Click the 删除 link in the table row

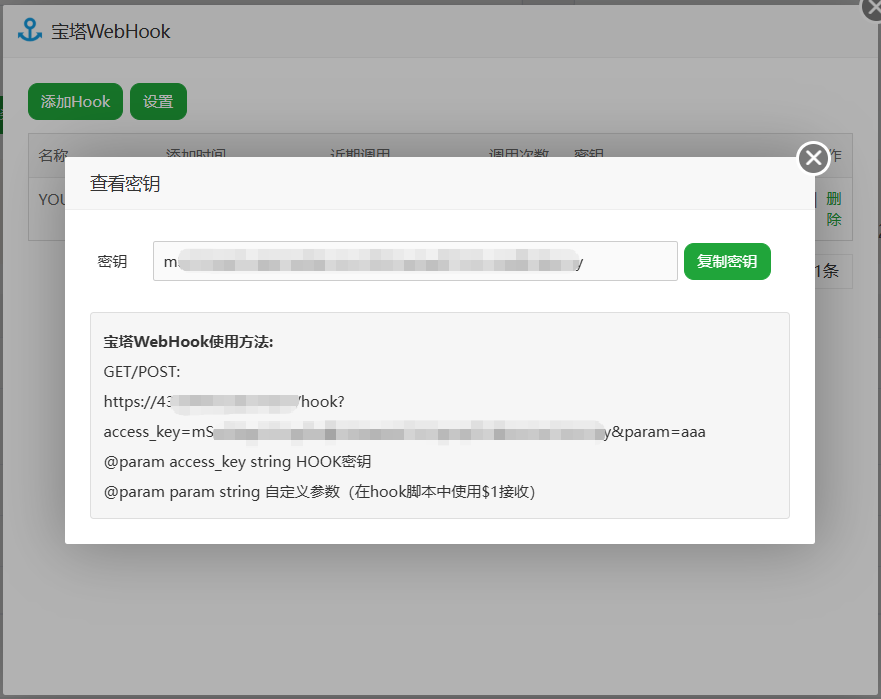click(833, 209)
